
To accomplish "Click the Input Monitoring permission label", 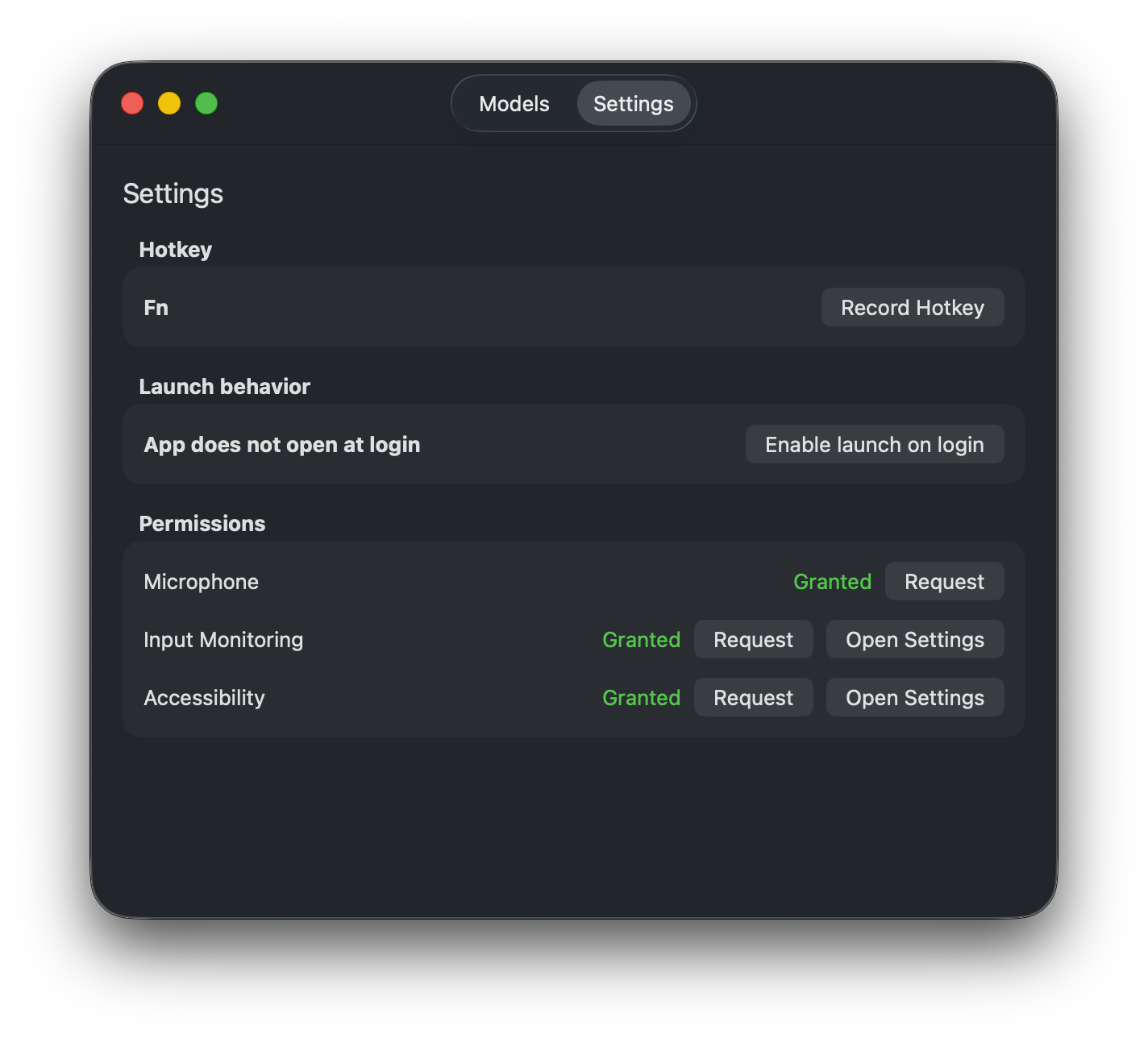I will [x=223, y=639].
